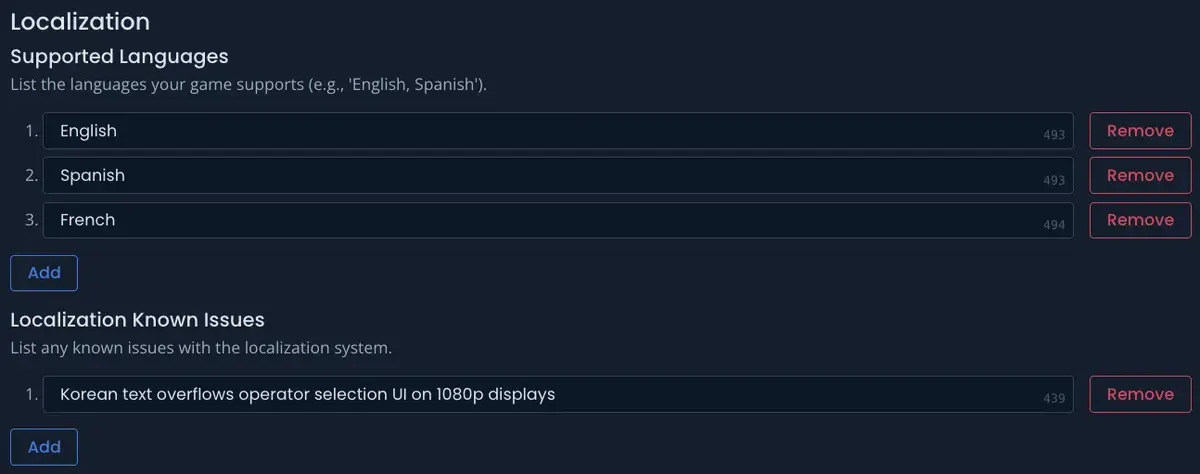Click the Supported Languages heading
This screenshot has width=1200, height=474.
[x=119, y=56]
